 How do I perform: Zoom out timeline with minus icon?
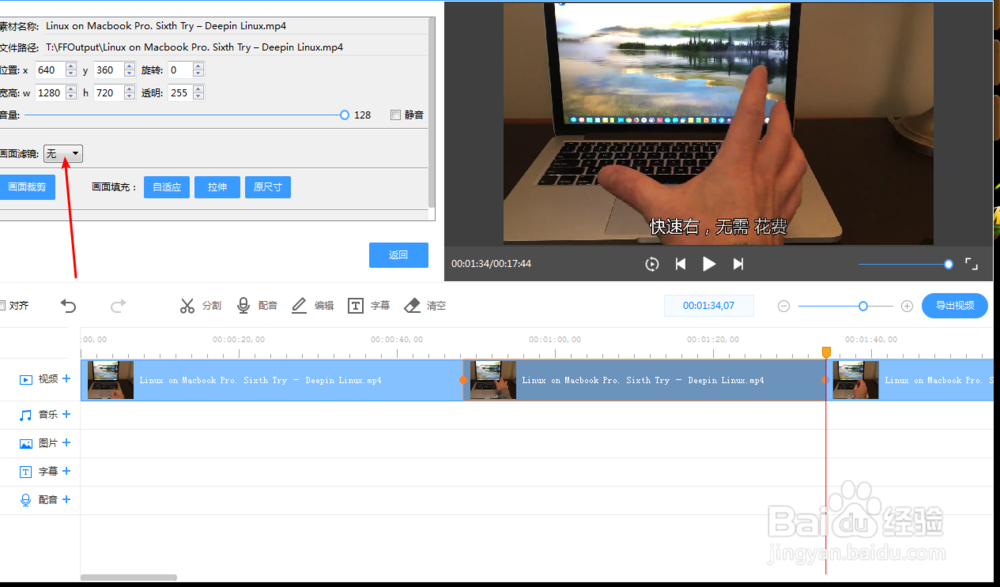click(x=784, y=306)
